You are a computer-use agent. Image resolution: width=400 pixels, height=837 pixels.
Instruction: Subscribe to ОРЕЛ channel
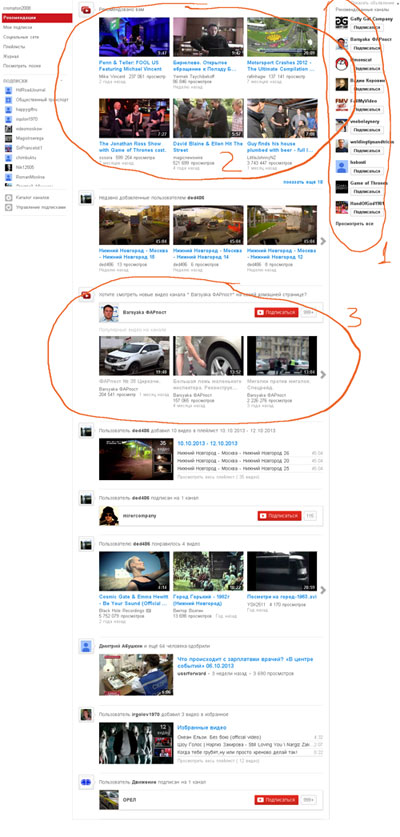click(276, 800)
